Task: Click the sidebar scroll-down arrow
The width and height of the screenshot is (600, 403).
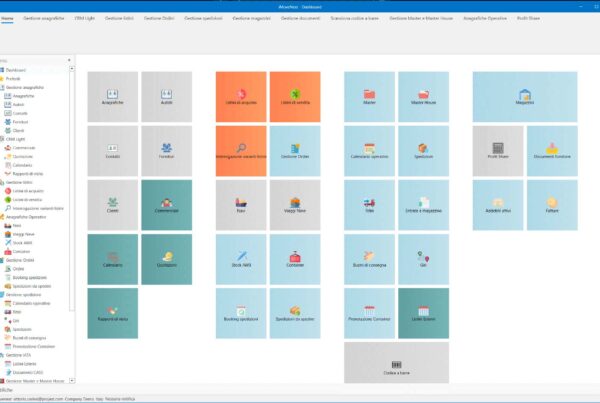Action: [x=72, y=380]
